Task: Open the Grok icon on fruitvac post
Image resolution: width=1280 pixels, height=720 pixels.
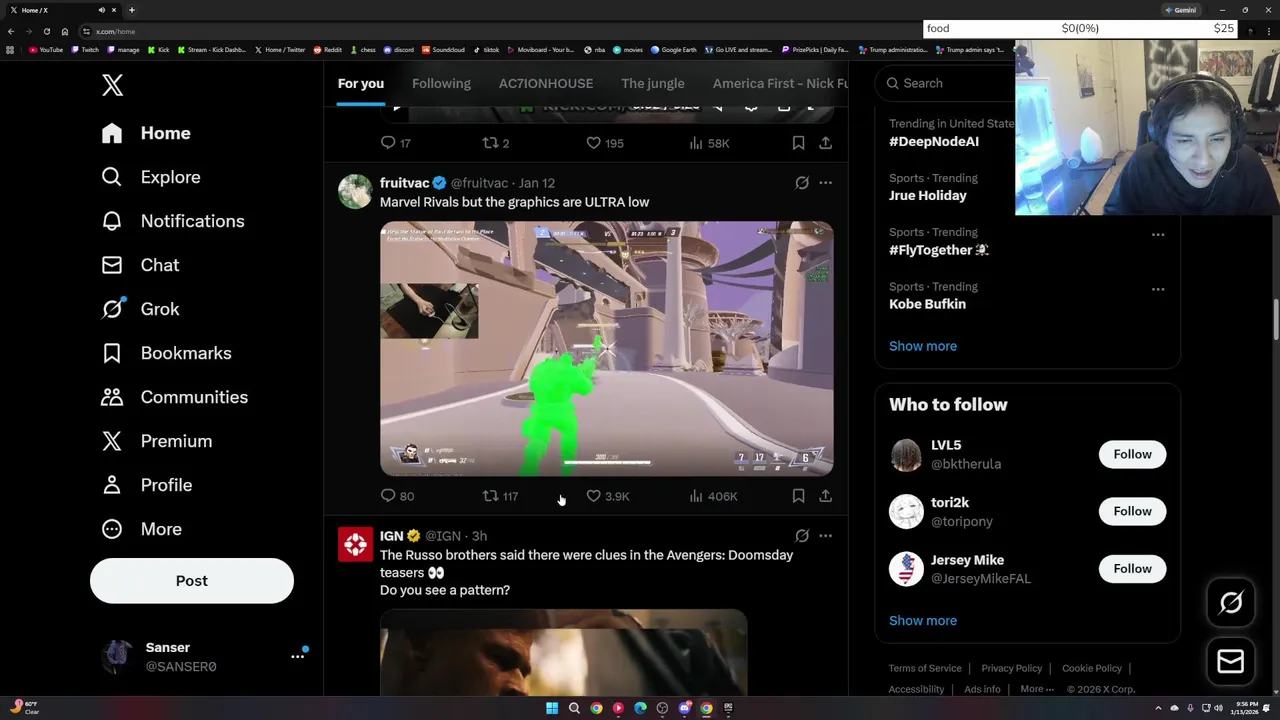Action: (x=802, y=183)
